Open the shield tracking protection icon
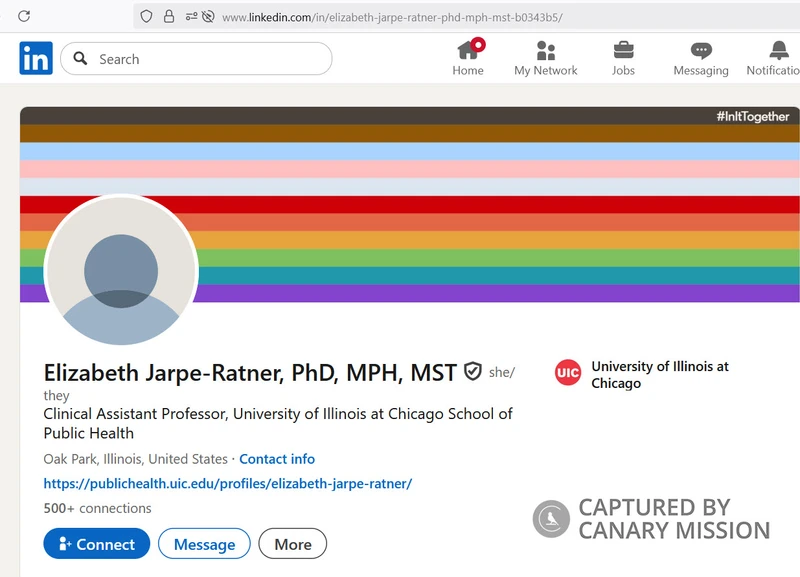 [146, 17]
